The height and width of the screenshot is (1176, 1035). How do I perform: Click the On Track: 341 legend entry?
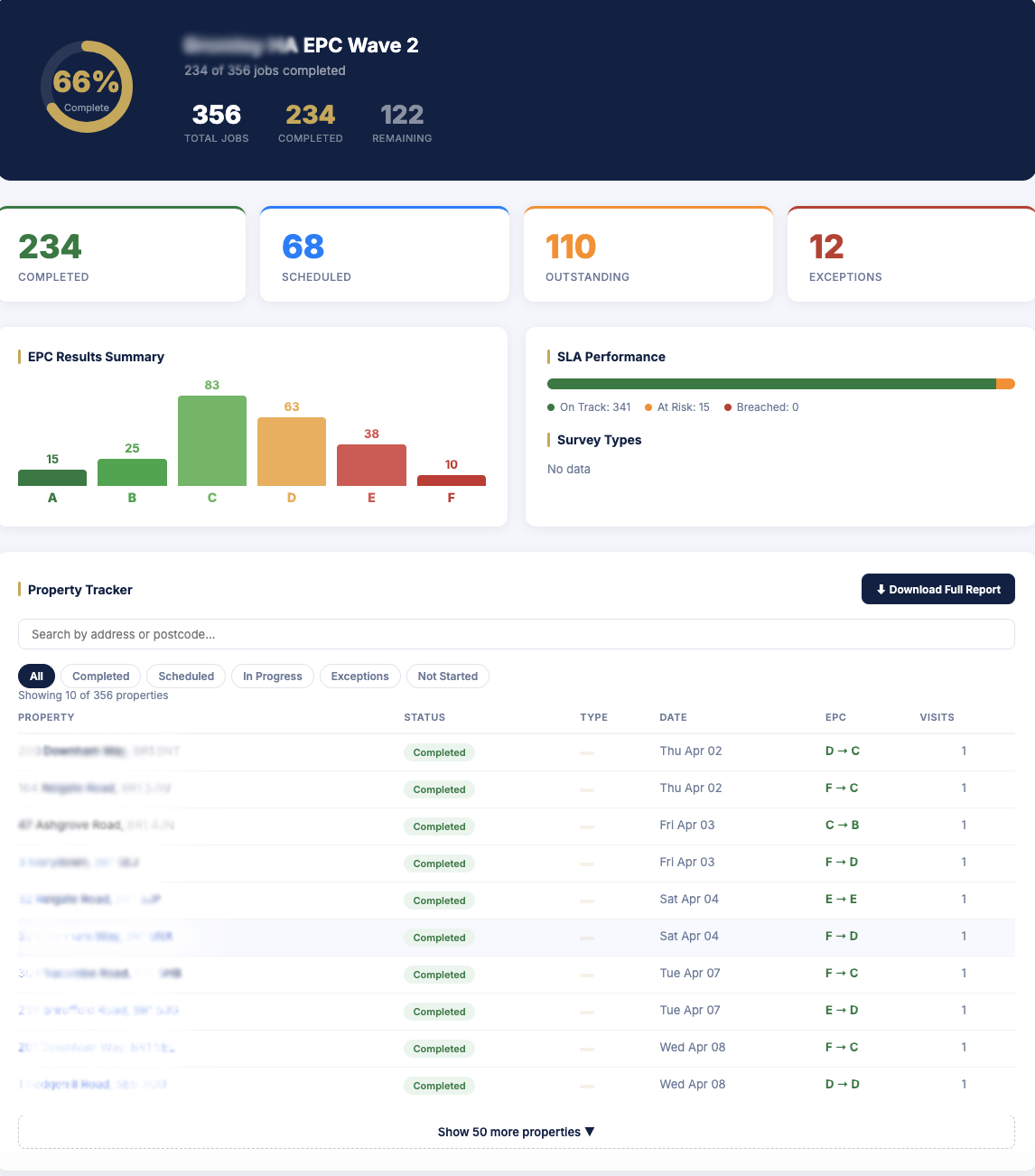pyautogui.click(x=589, y=407)
